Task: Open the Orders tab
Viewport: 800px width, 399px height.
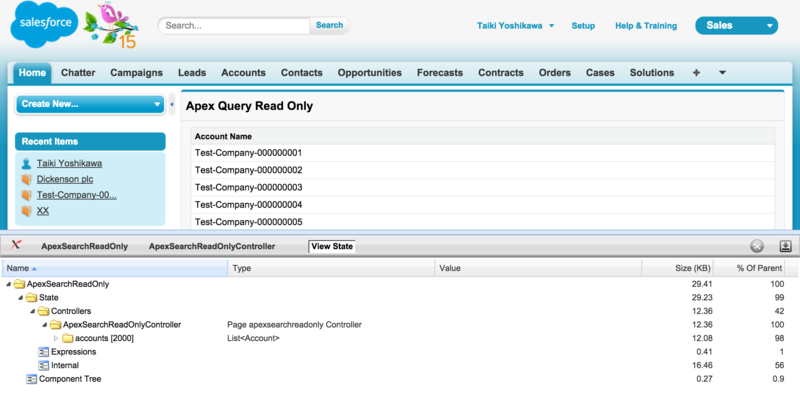Action: (x=555, y=73)
